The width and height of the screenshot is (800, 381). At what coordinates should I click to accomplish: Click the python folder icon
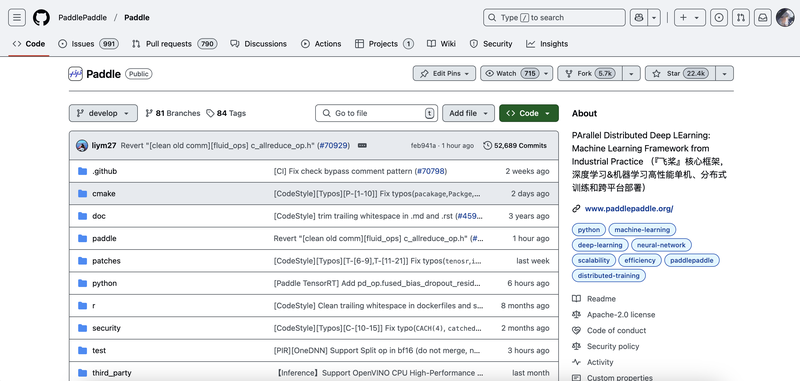click(x=82, y=283)
